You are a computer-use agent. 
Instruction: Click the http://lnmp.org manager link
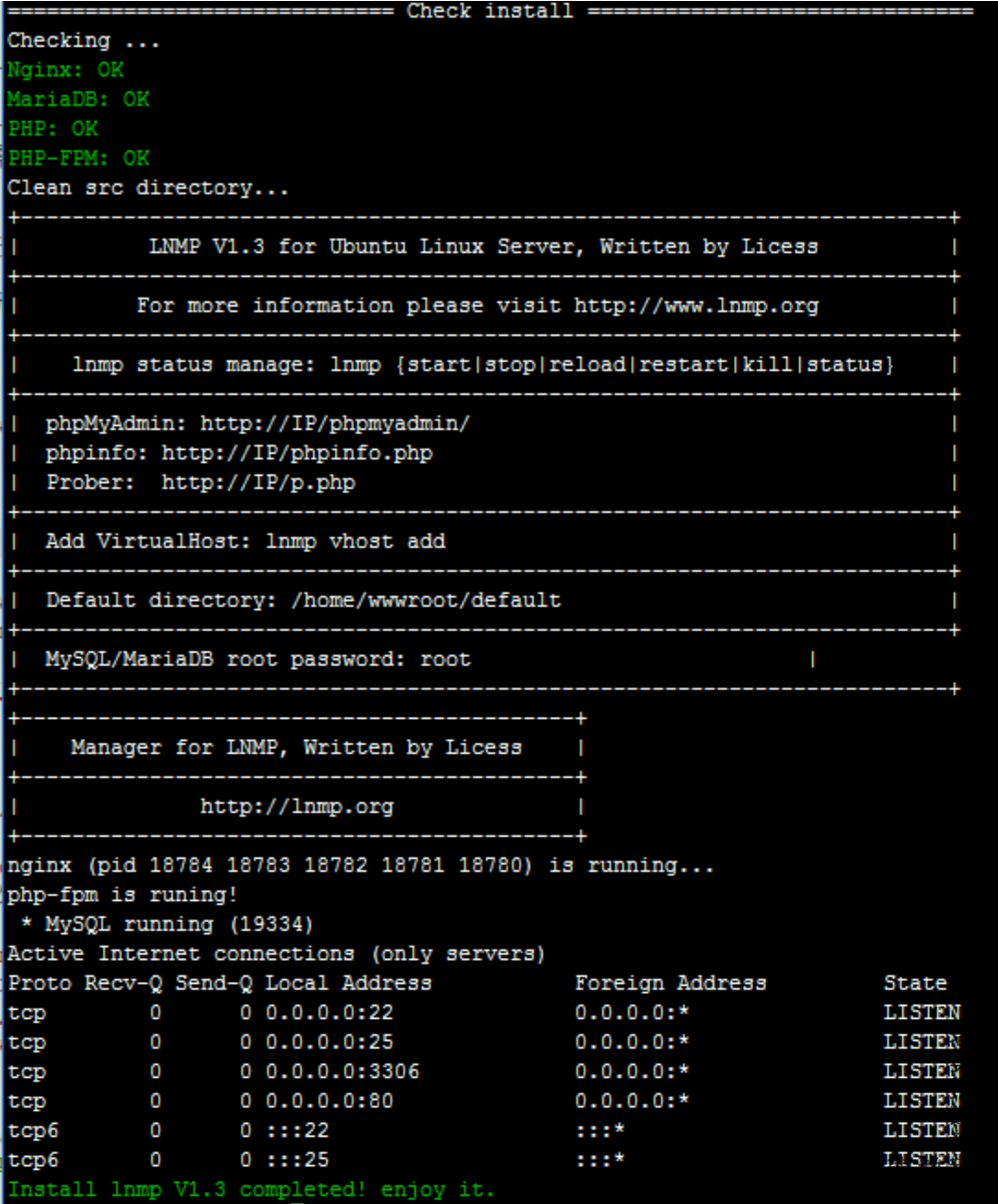coord(297,806)
